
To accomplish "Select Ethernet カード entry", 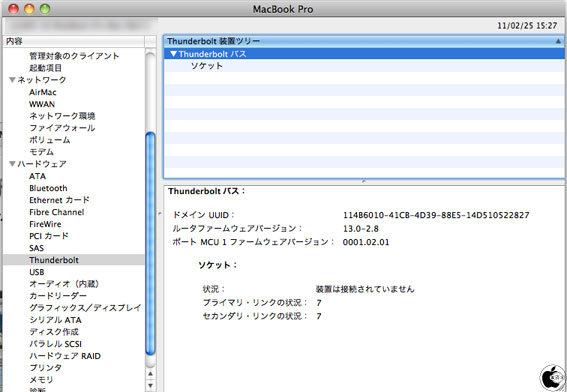I will tap(59, 200).
